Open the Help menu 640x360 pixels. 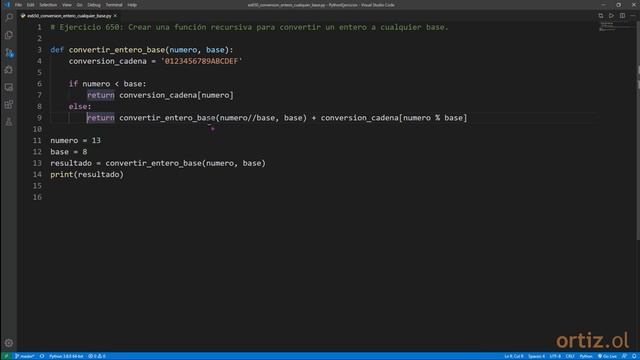pos(132,5)
